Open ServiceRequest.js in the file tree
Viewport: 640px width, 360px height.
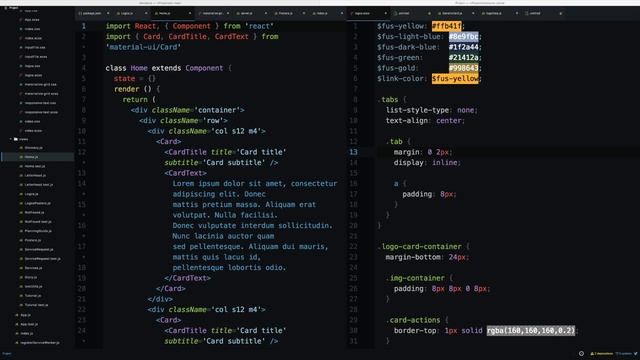pyautogui.click(x=39, y=249)
